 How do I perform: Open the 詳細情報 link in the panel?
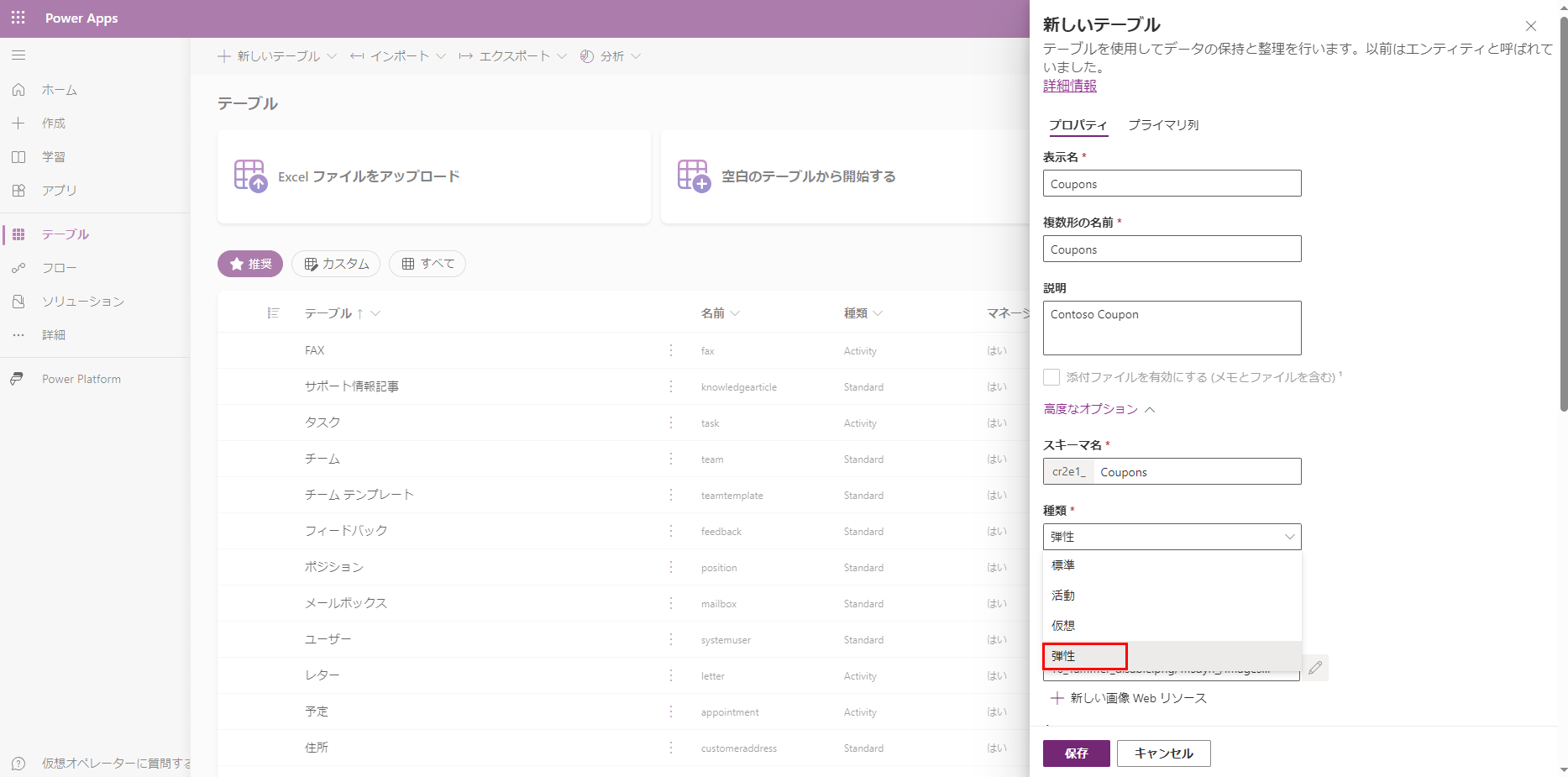[1069, 85]
